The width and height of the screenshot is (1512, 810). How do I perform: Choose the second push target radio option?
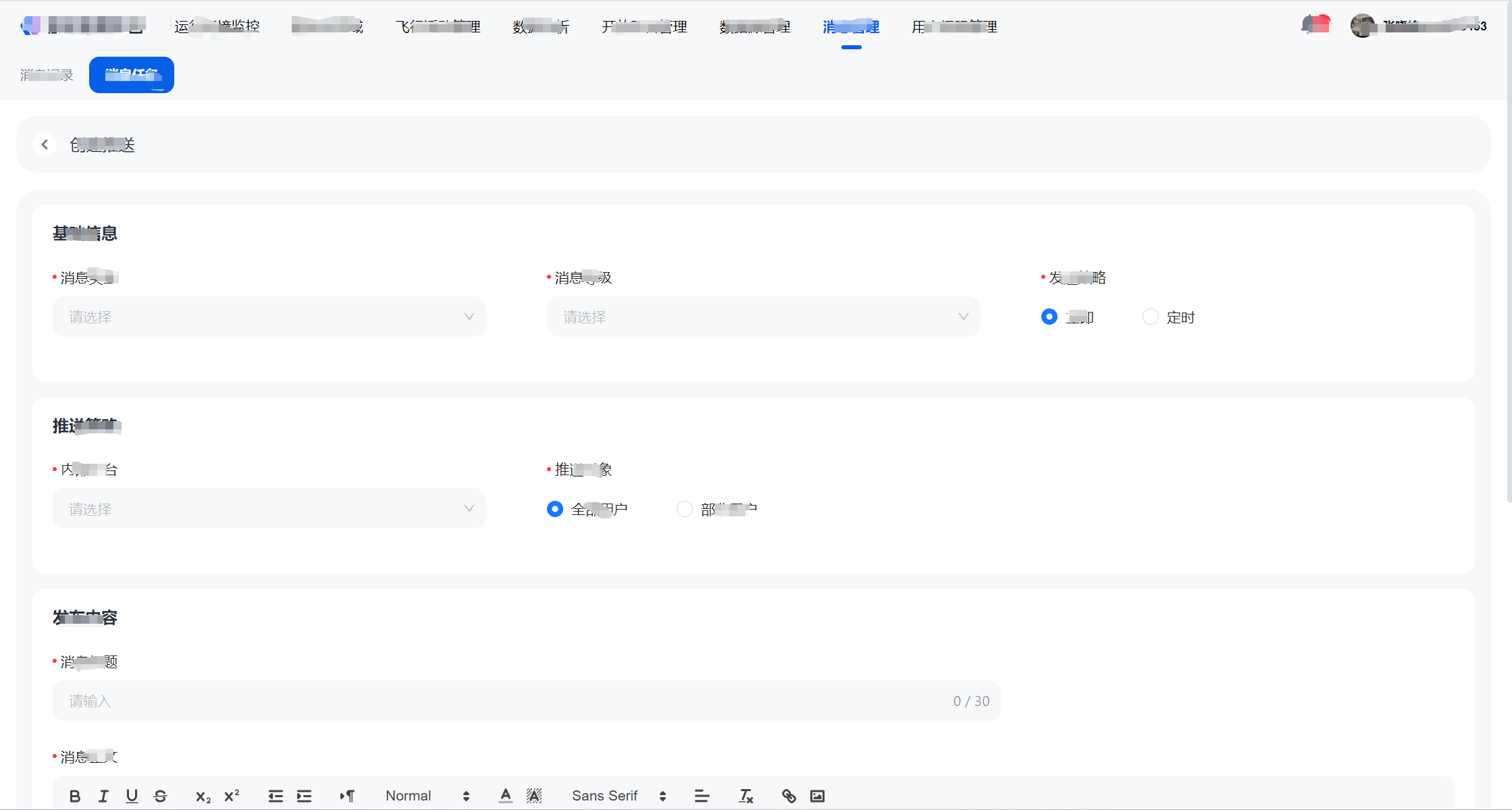click(684, 509)
